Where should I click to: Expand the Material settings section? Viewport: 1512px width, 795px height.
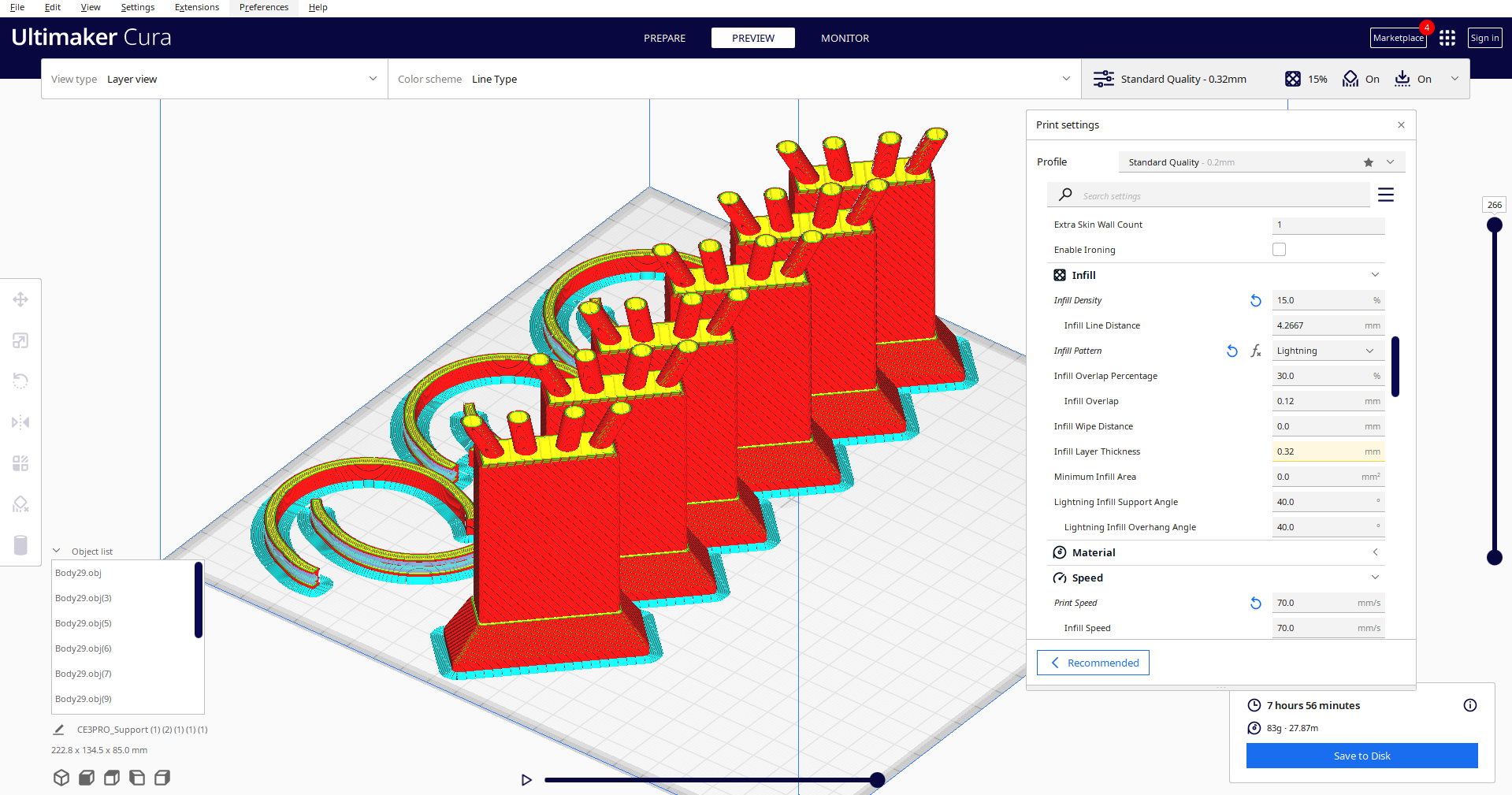[1375, 552]
